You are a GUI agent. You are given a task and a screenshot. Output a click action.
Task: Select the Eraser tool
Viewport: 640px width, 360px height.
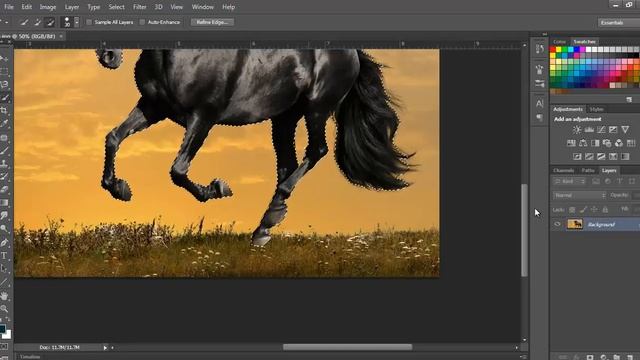point(4,189)
